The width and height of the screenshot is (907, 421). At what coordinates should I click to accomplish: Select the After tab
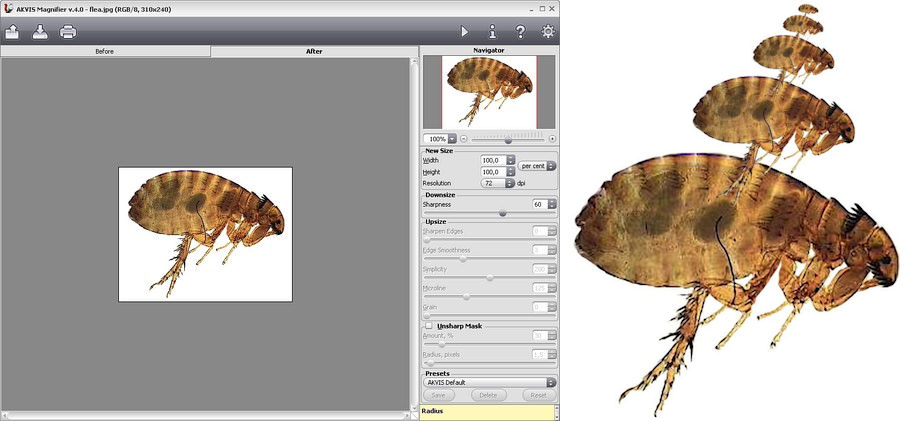click(x=313, y=50)
